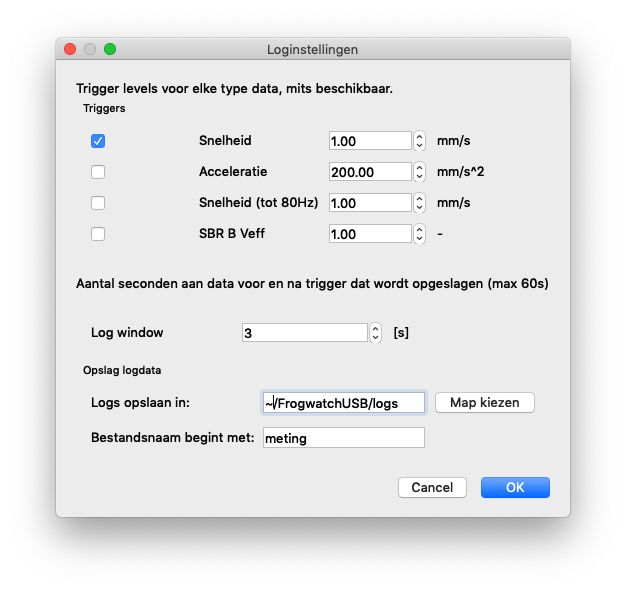Click the Snelheid 1.00 mm/s value field

370,141
